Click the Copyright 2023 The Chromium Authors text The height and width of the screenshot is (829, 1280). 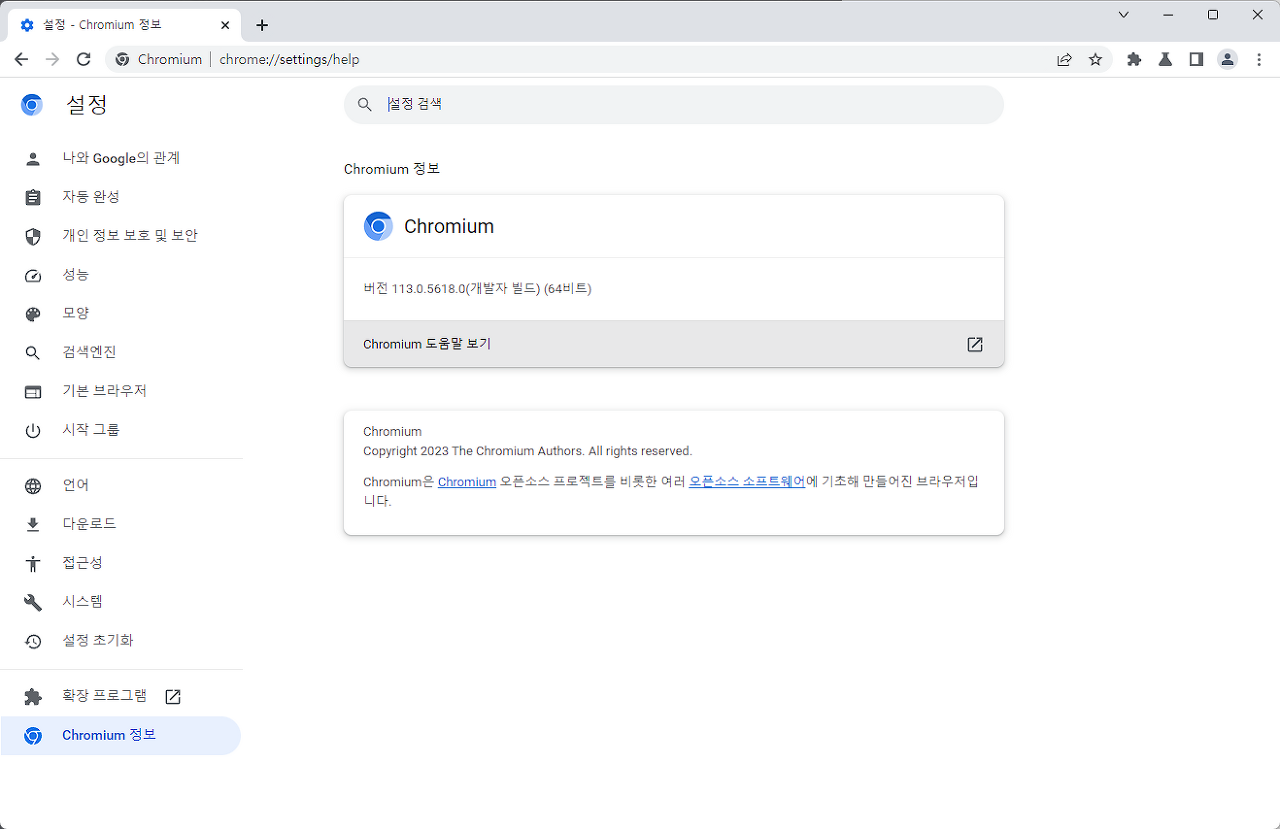click(x=527, y=452)
